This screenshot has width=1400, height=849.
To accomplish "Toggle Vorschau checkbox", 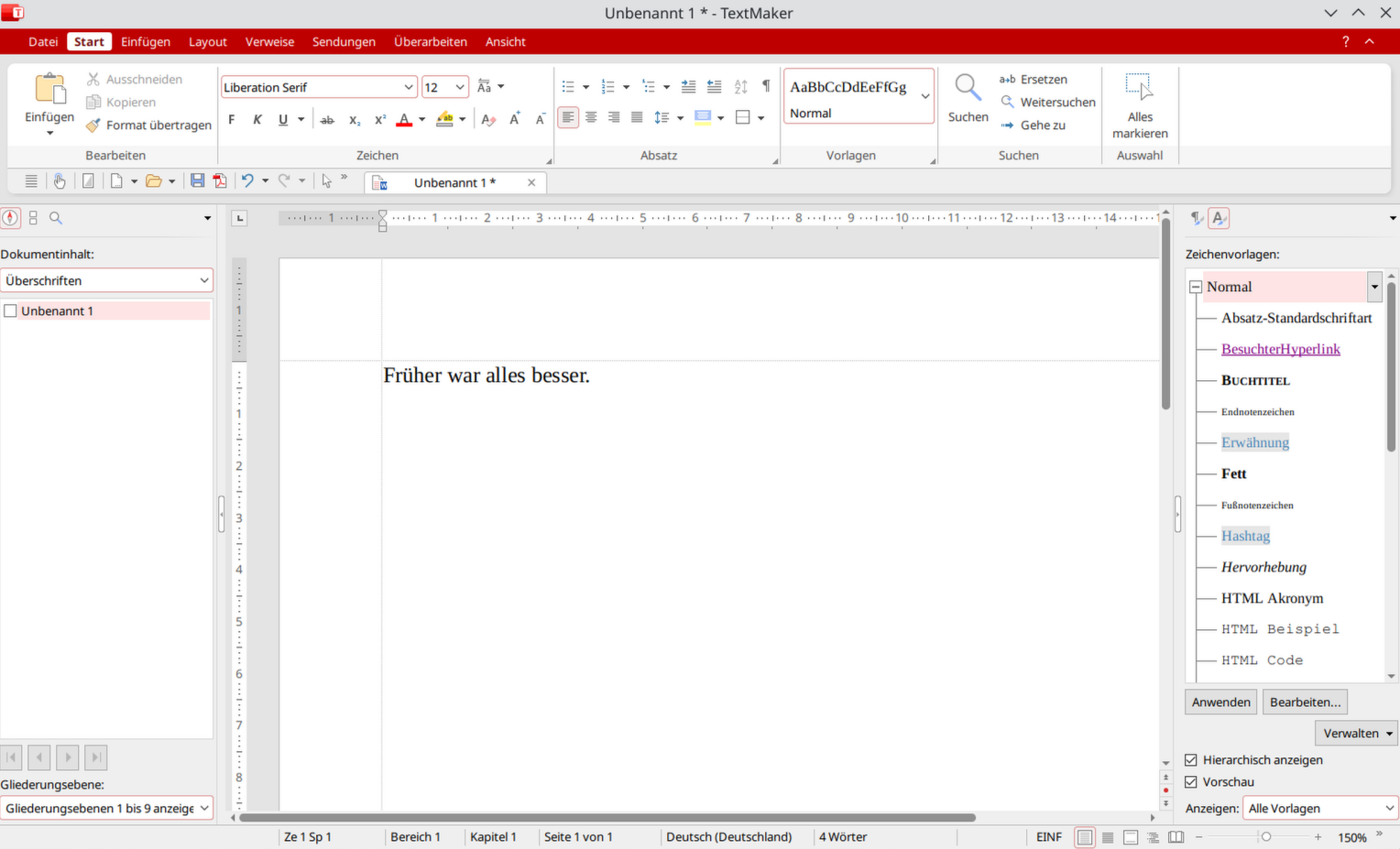I will coord(1191,782).
